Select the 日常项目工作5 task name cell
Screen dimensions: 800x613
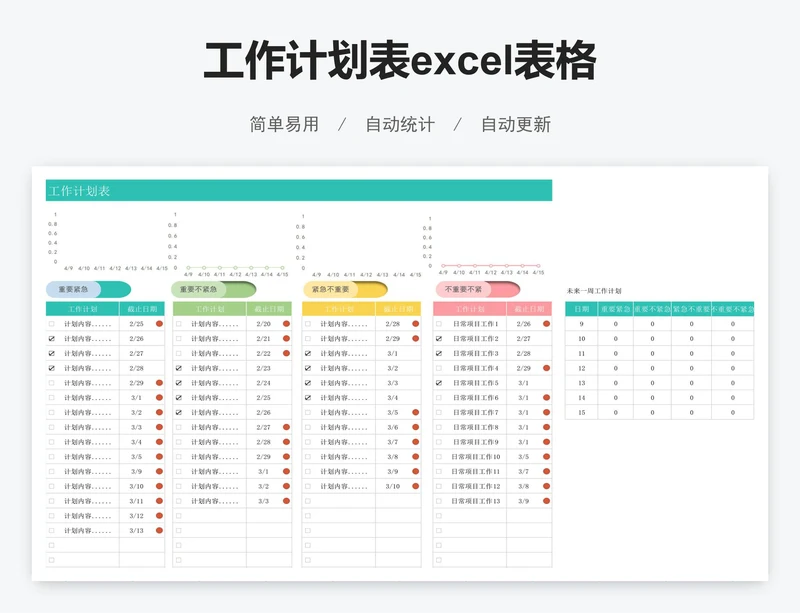point(476,383)
